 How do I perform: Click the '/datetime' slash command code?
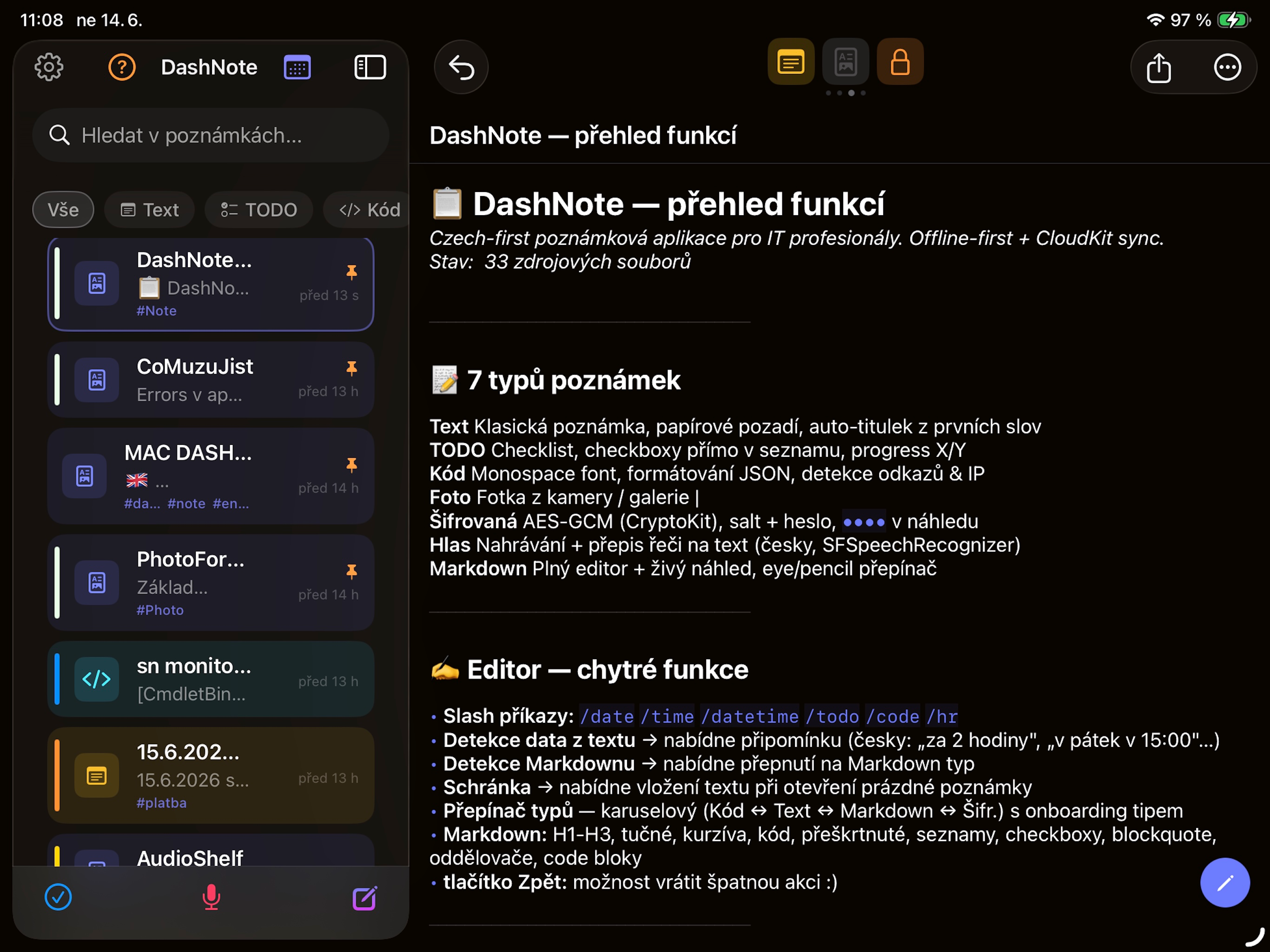[x=749, y=717]
